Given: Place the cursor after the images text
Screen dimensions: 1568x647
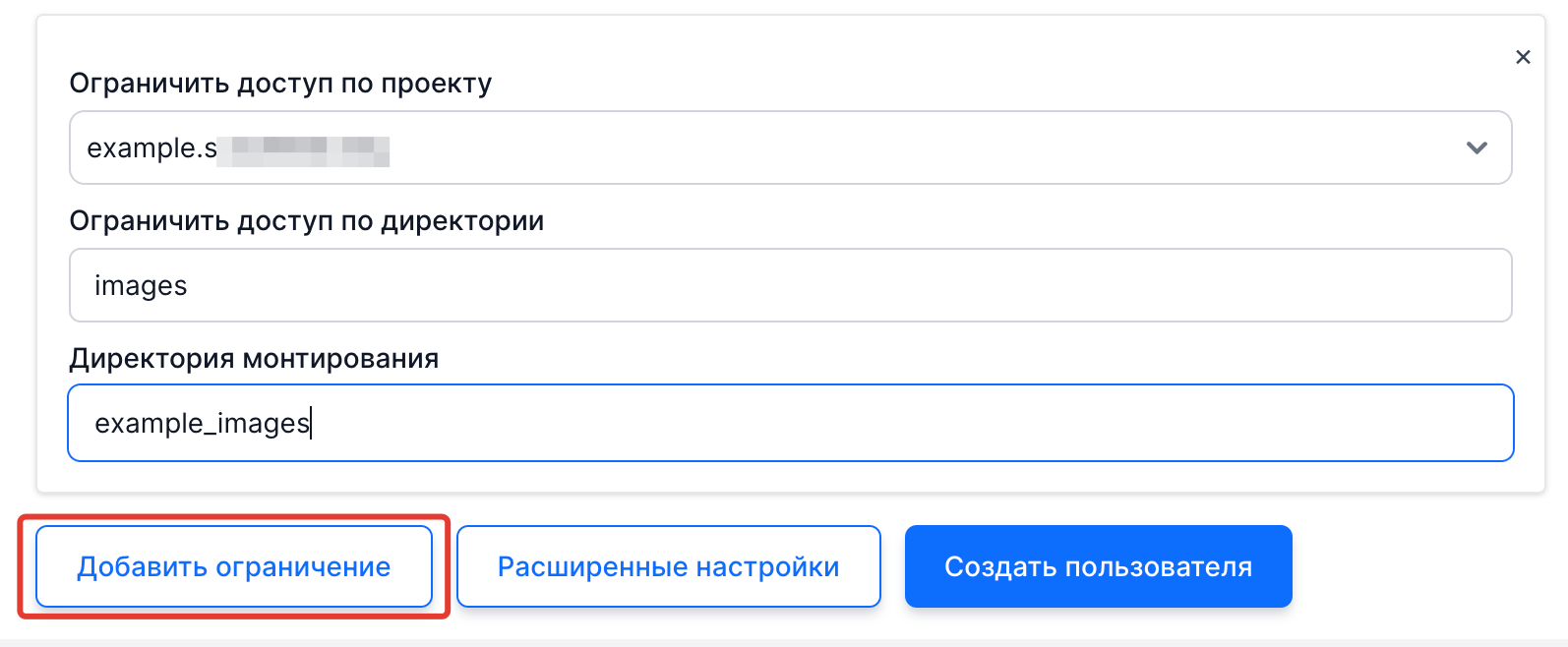Looking at the screenshot, I should tap(189, 285).
